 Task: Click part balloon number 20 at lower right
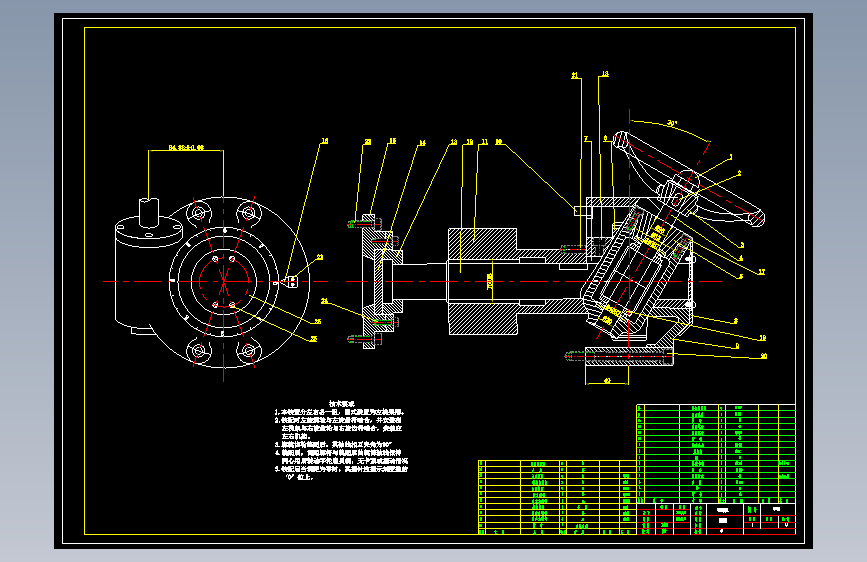click(764, 356)
